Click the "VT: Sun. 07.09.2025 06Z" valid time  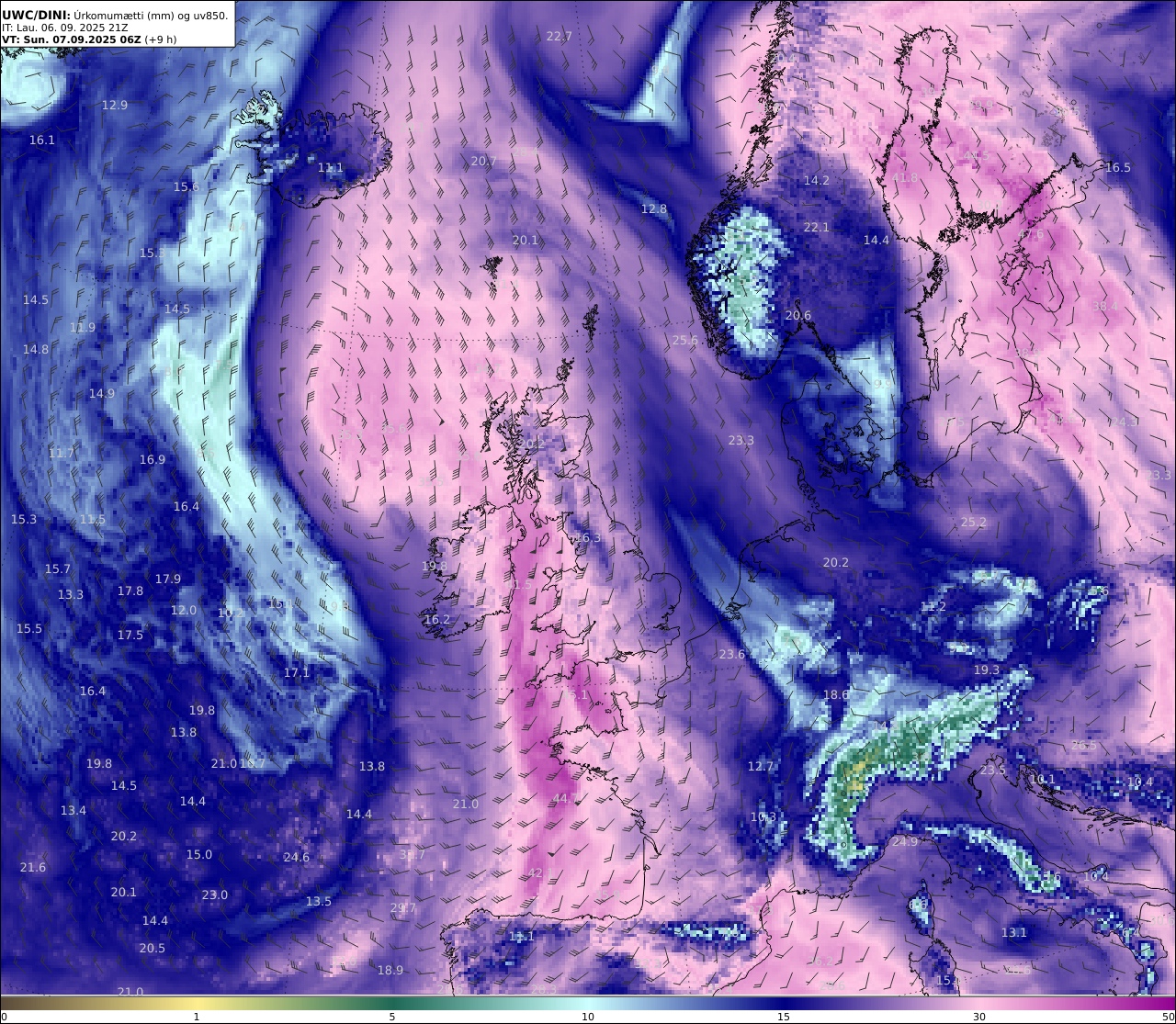[72, 39]
